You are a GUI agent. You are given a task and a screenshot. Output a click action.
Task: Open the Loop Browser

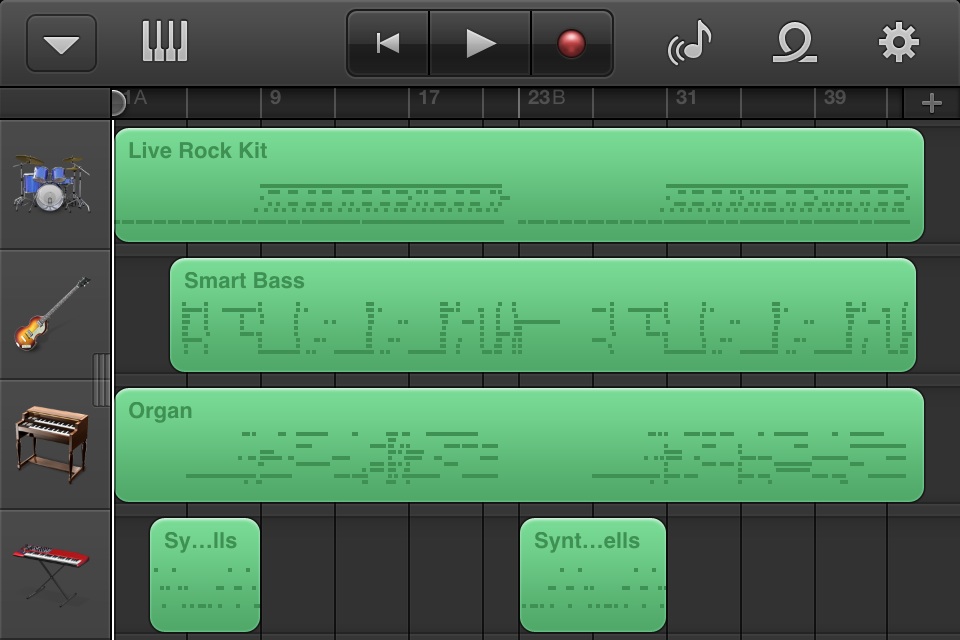[795, 43]
